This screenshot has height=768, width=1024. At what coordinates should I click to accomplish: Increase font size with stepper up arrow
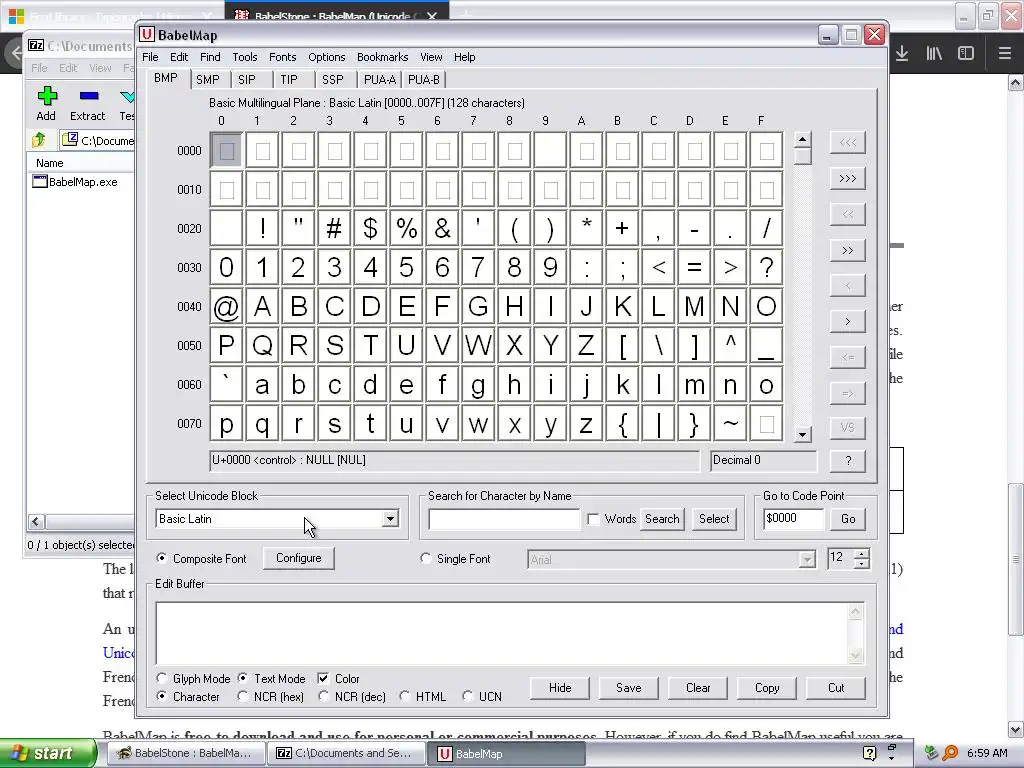click(862, 554)
